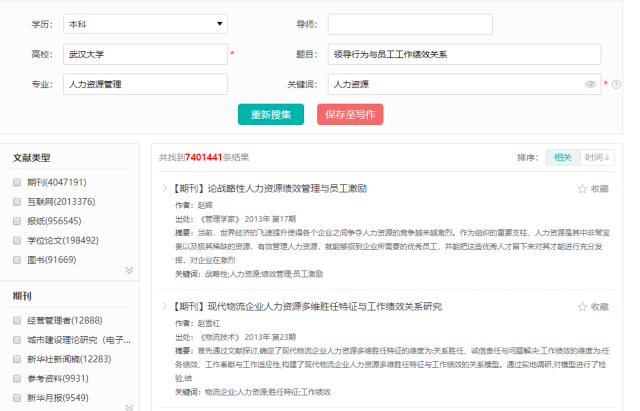Screen dimensions: 640x411
Task: Click star icon for 现代物流企业人力资源 result
Action: (582, 307)
